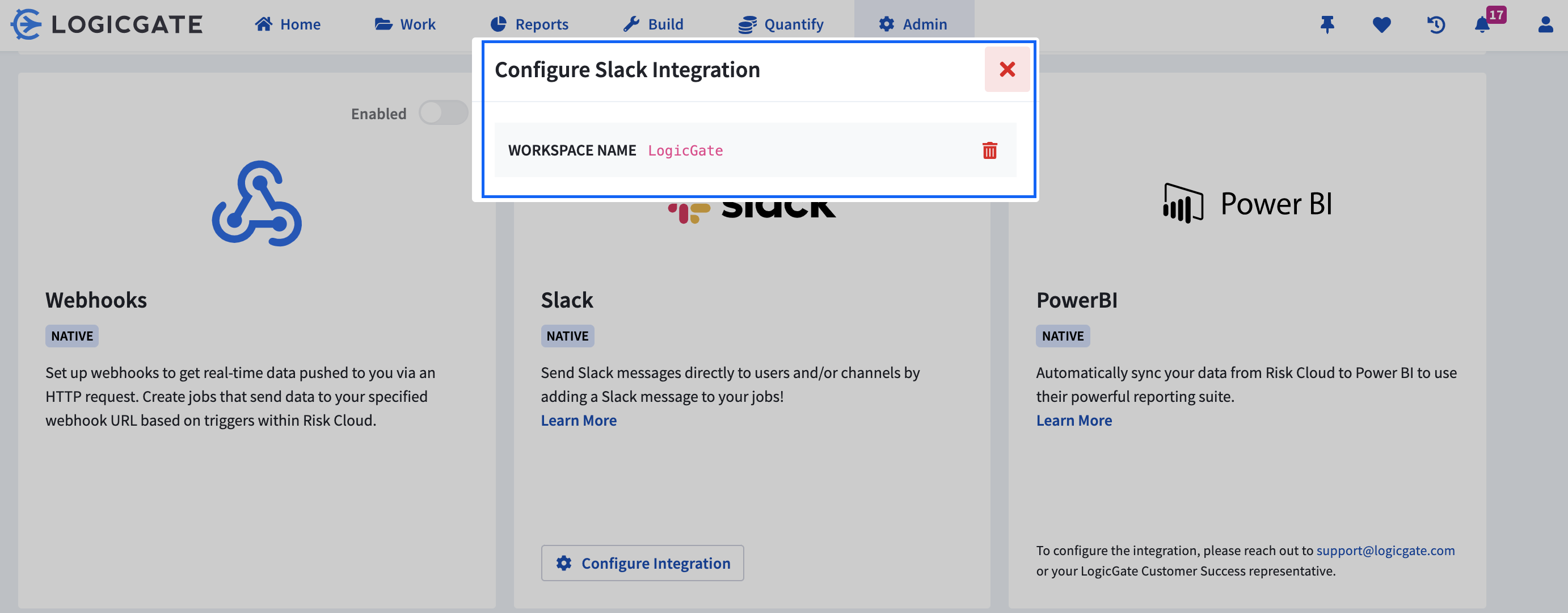Click the LogicGate logo
Screen dimensions: 1568x613
pos(107,24)
